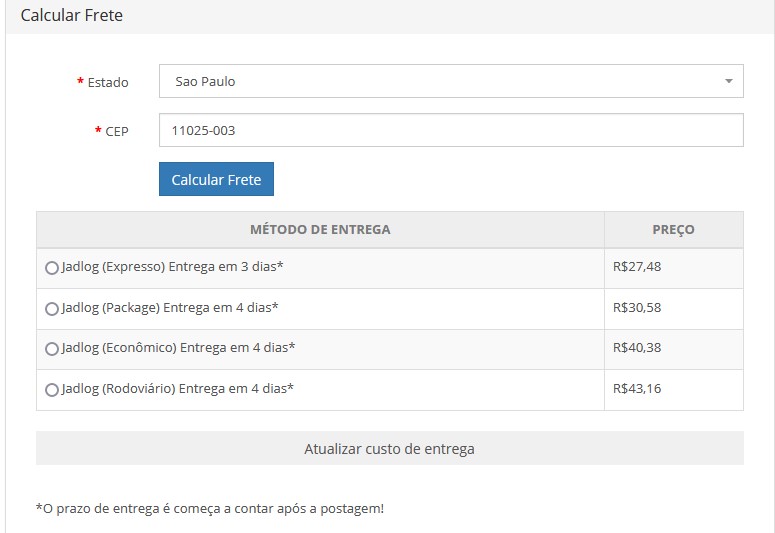Open the Estado dropdown showing Sao Paulo

pyautogui.click(x=451, y=81)
